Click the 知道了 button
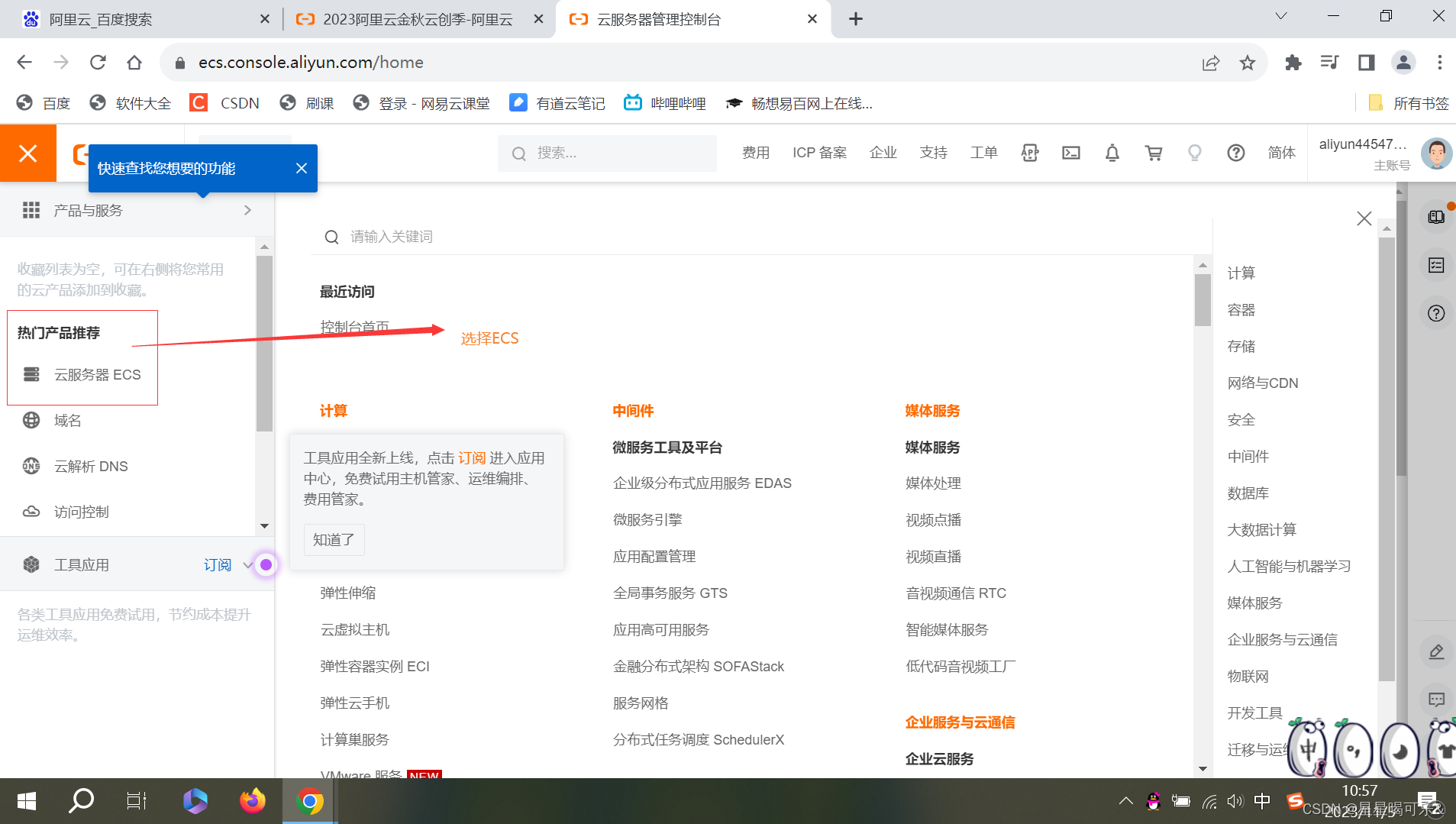This screenshot has width=1456, height=824. 334,539
